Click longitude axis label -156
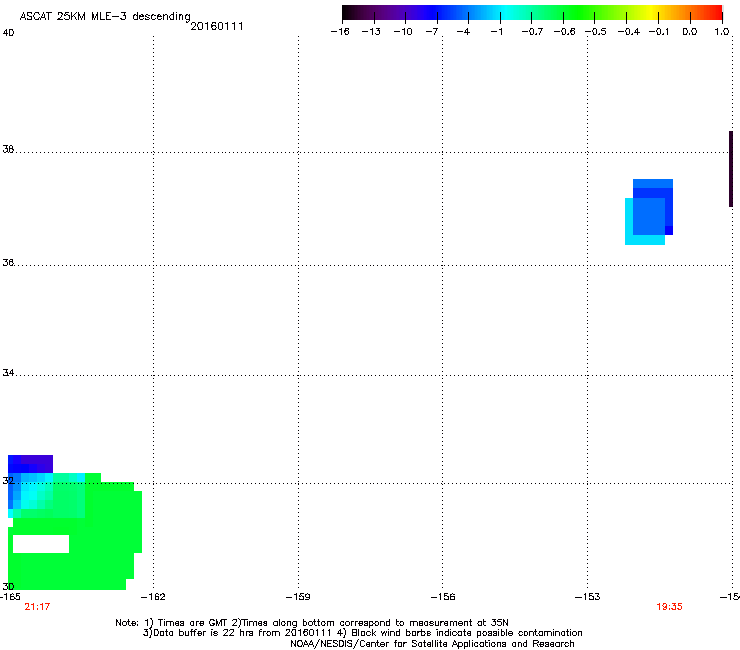This screenshot has height=650, width=740. [x=443, y=597]
